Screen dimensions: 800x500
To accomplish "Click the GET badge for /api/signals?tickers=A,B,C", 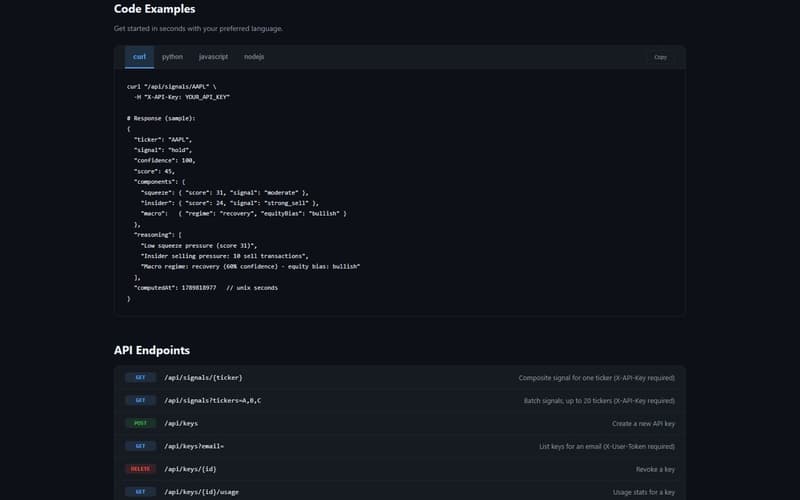I will coord(140,401).
